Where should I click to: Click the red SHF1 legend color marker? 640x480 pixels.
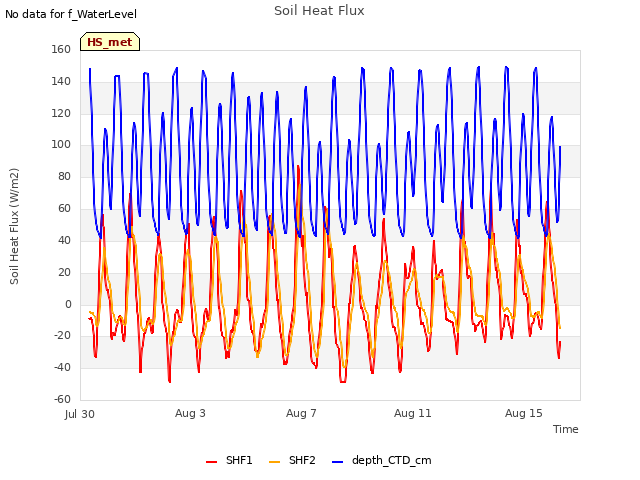211,462
